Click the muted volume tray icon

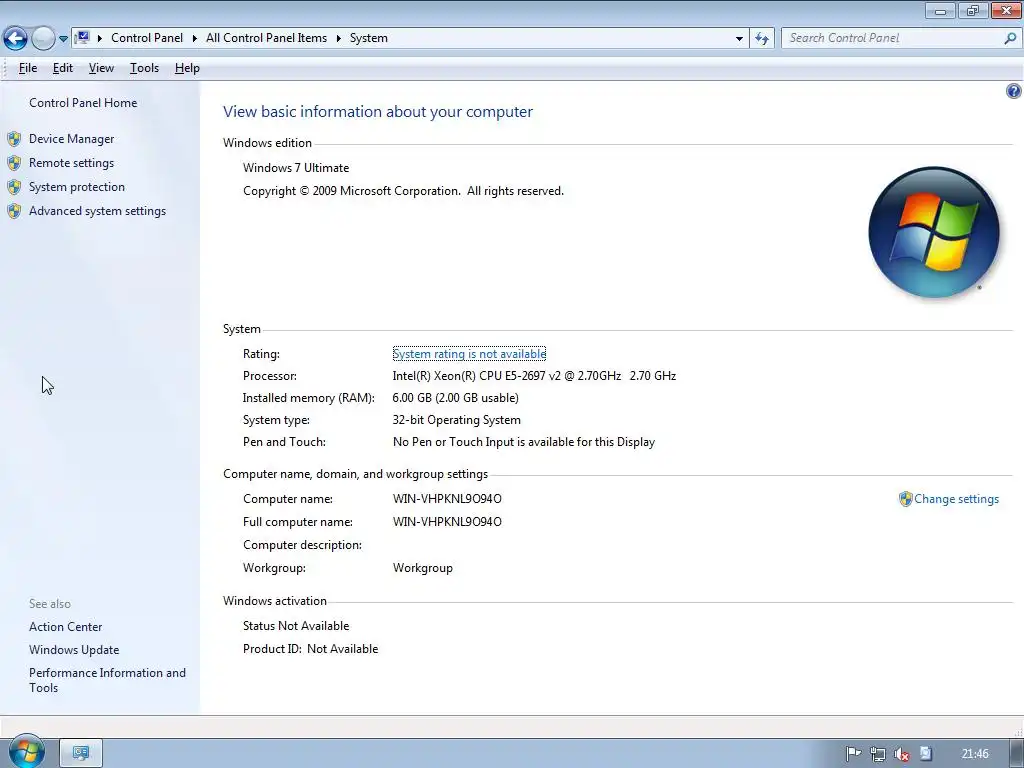pyautogui.click(x=902, y=754)
